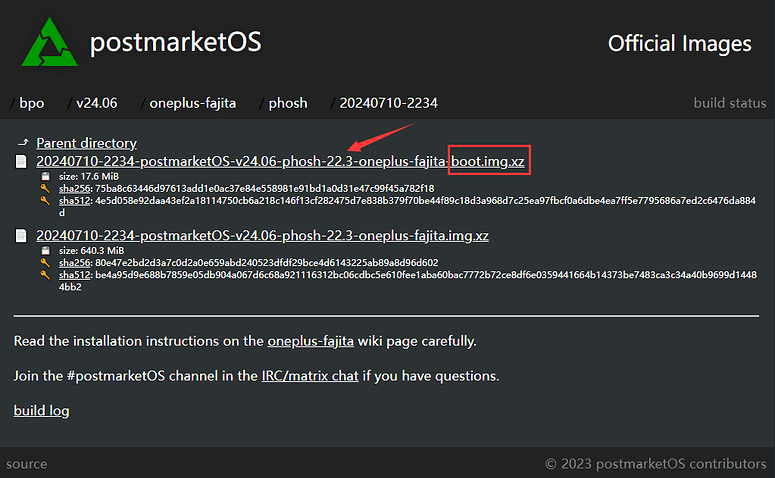This screenshot has height=478, width=775.
Task: Click the disk size icon beside 640.3 MiB
Action: point(45,251)
